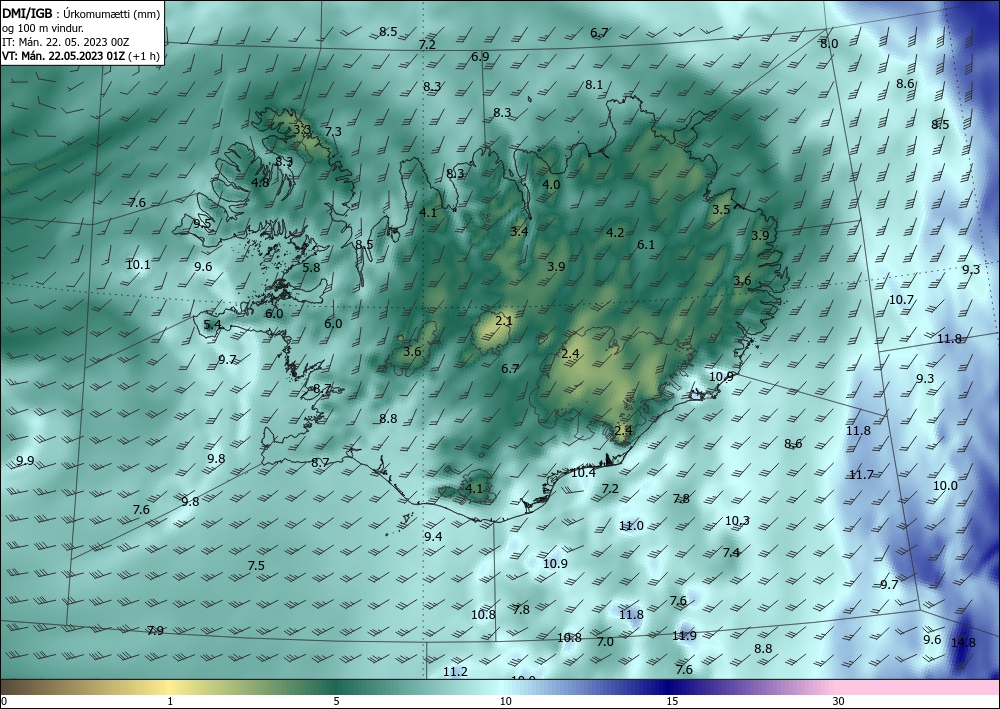Click the '5' tick on the color scale
The height and width of the screenshot is (709, 1000).
[336, 701]
